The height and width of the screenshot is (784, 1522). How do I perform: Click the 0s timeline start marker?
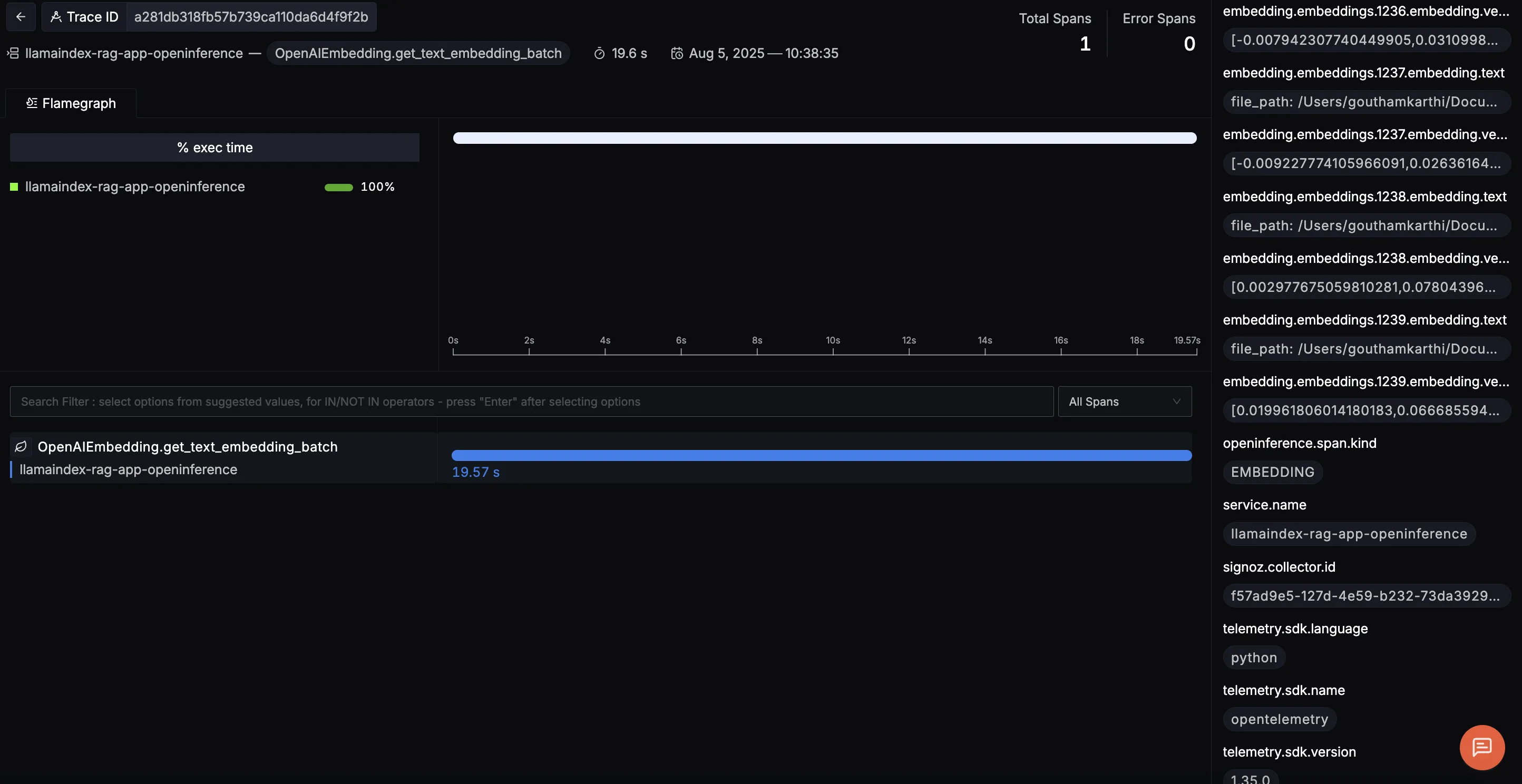[453, 340]
